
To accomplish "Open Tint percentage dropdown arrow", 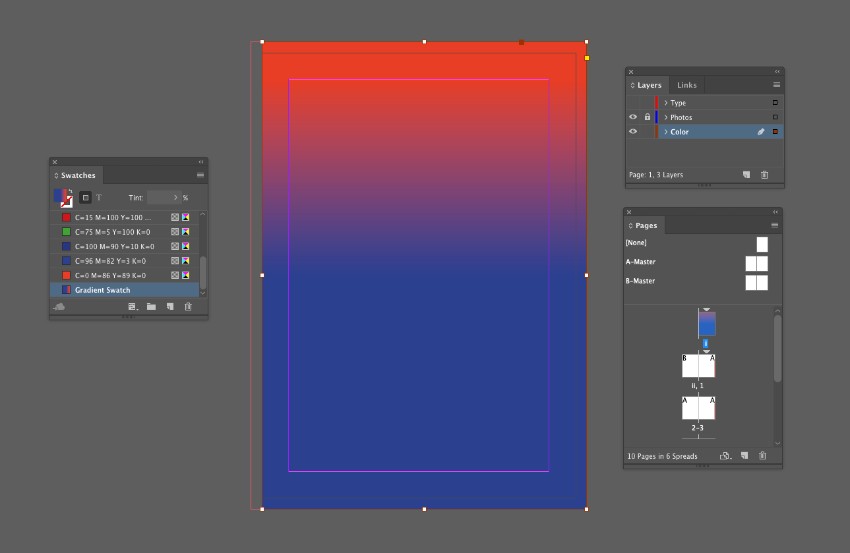I will click(176, 197).
